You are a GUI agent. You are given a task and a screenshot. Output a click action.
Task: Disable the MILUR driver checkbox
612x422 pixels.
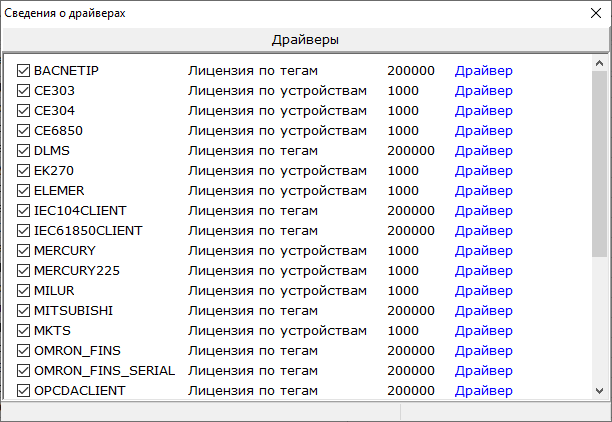23,290
